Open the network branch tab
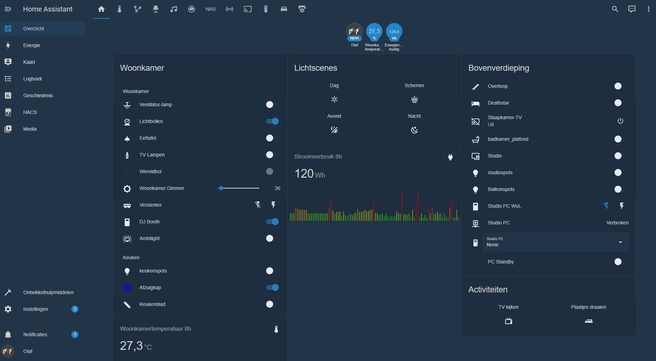Image resolution: width=656 pixels, height=361 pixels. (137, 9)
